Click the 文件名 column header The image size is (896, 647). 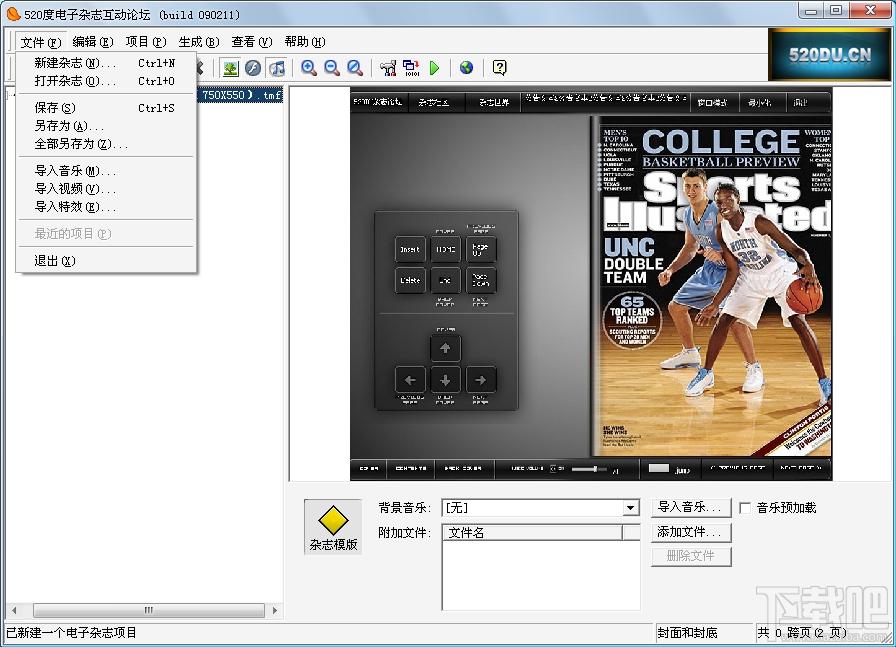point(532,533)
